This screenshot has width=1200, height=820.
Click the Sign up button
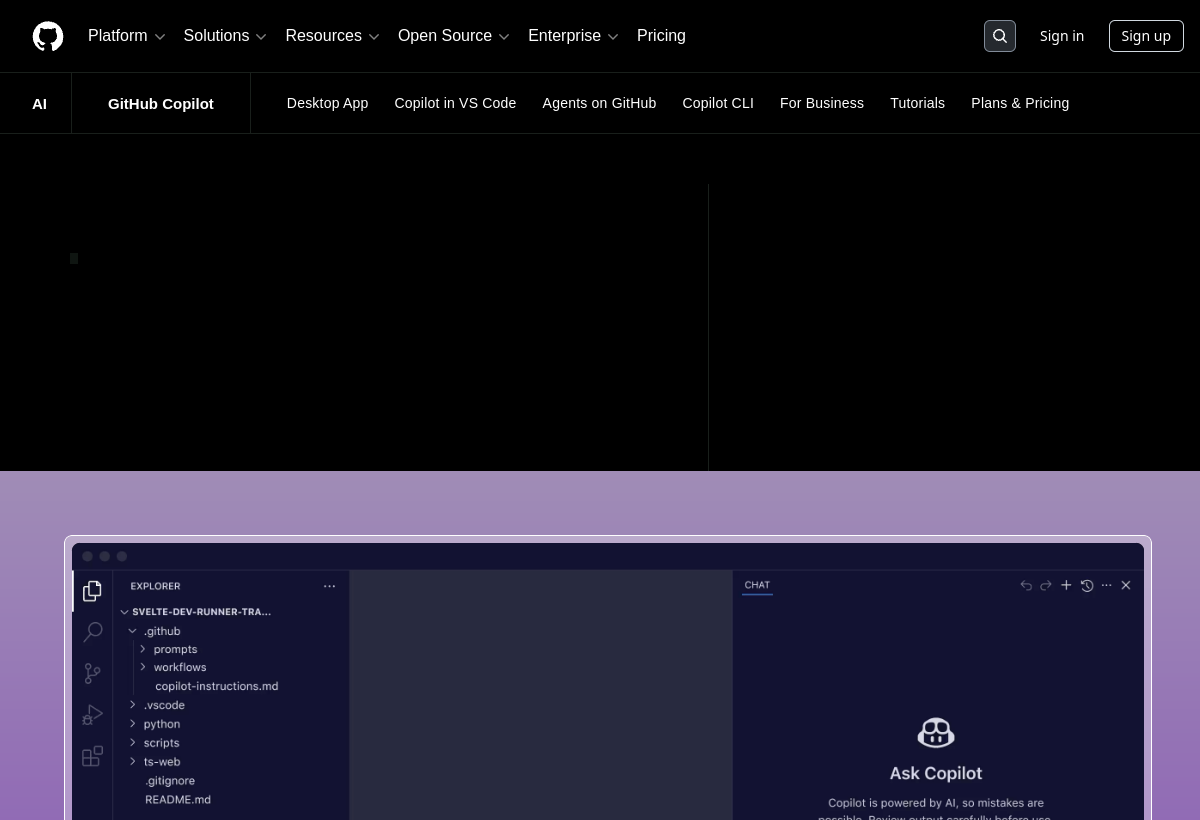tap(1146, 36)
